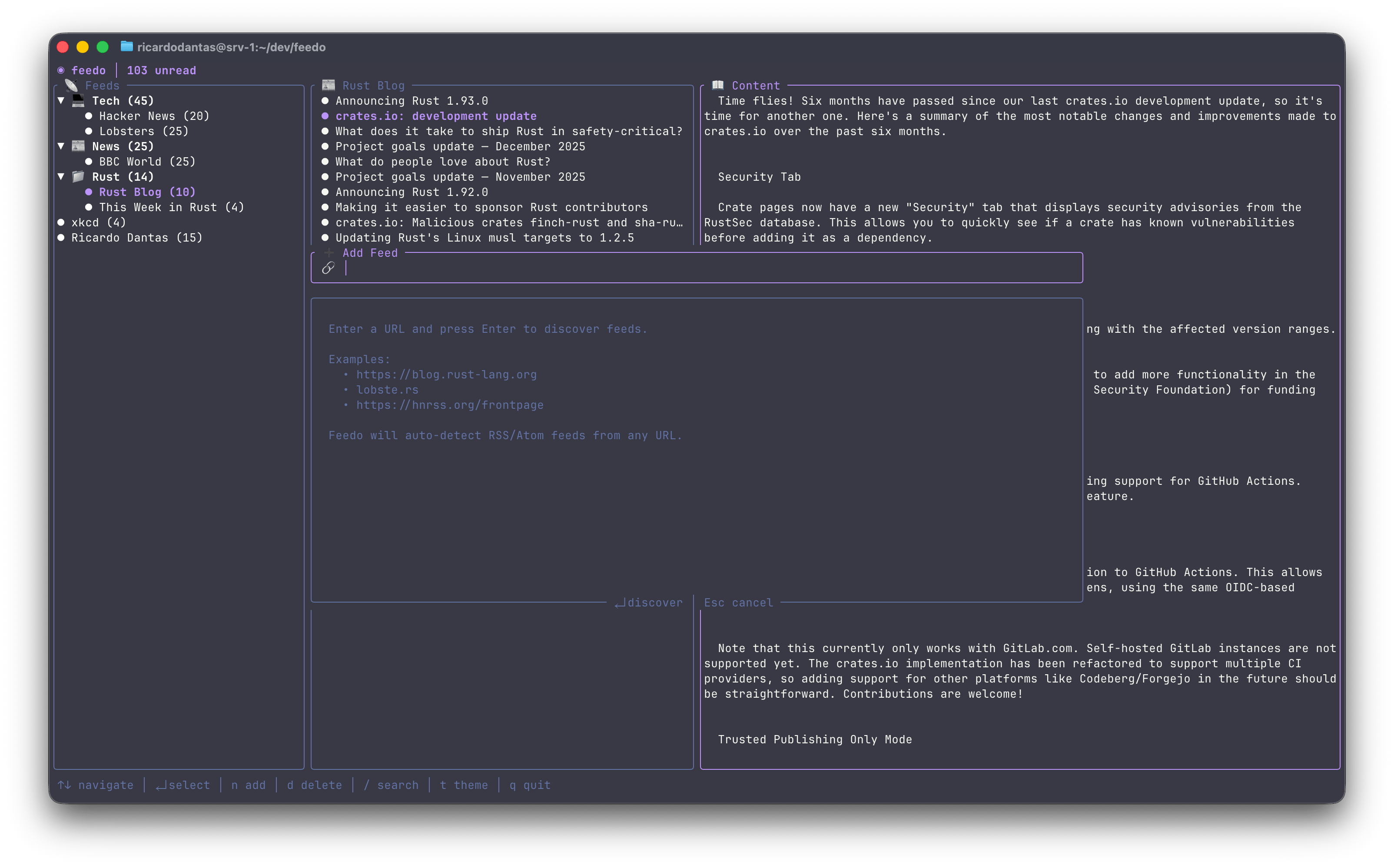This screenshot has width=1394, height=868.
Task: Click the open book icon beside Content
Action: [x=718, y=86]
